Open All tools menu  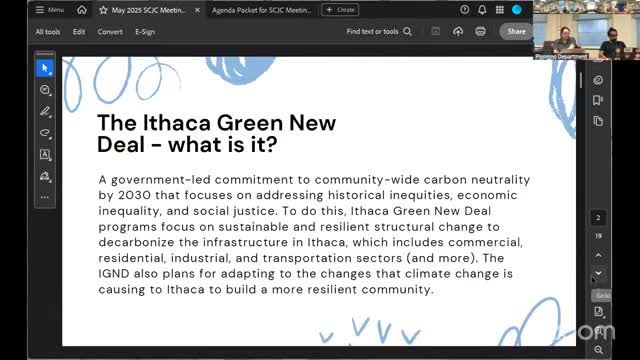(48, 32)
